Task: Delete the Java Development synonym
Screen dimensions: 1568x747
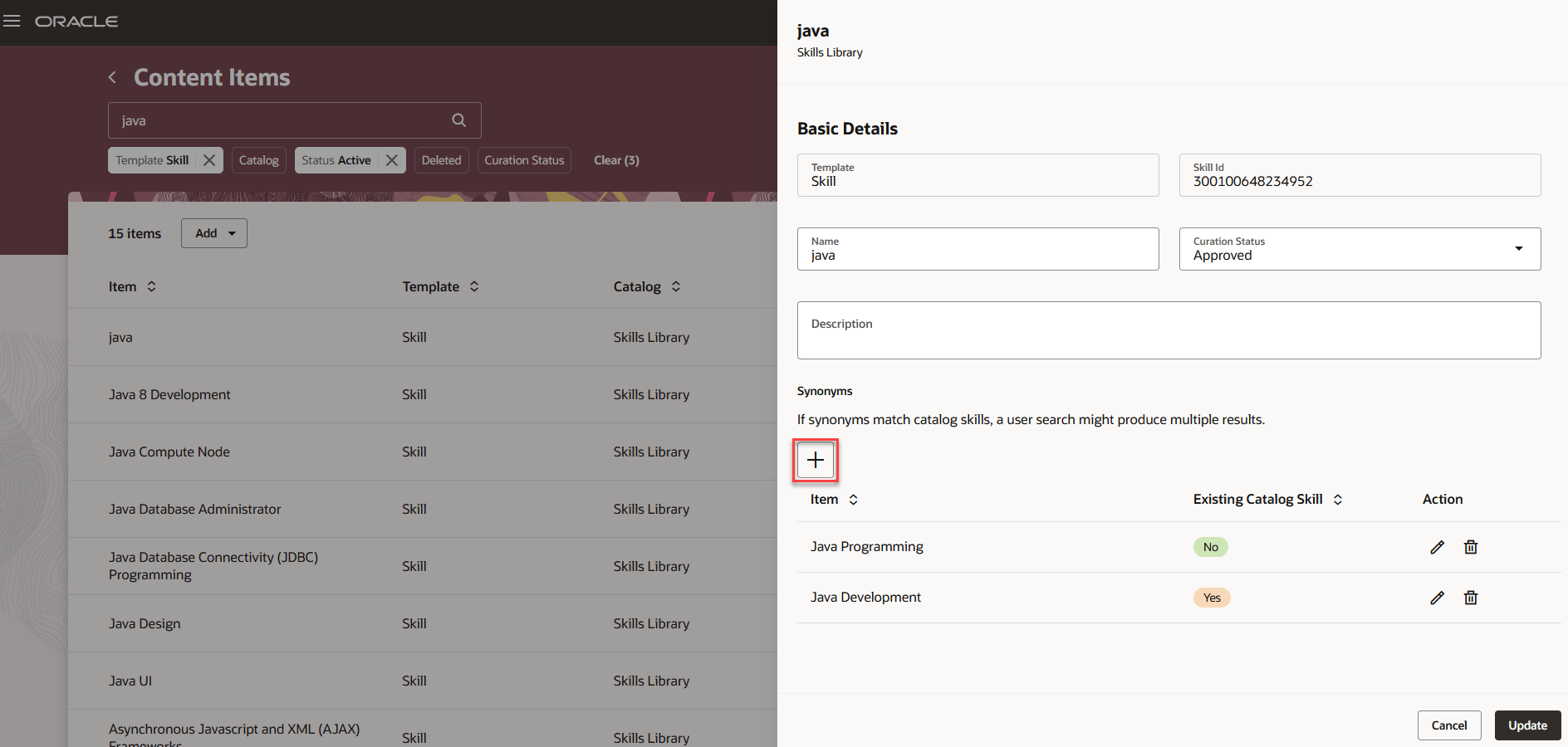Action: point(1471,598)
